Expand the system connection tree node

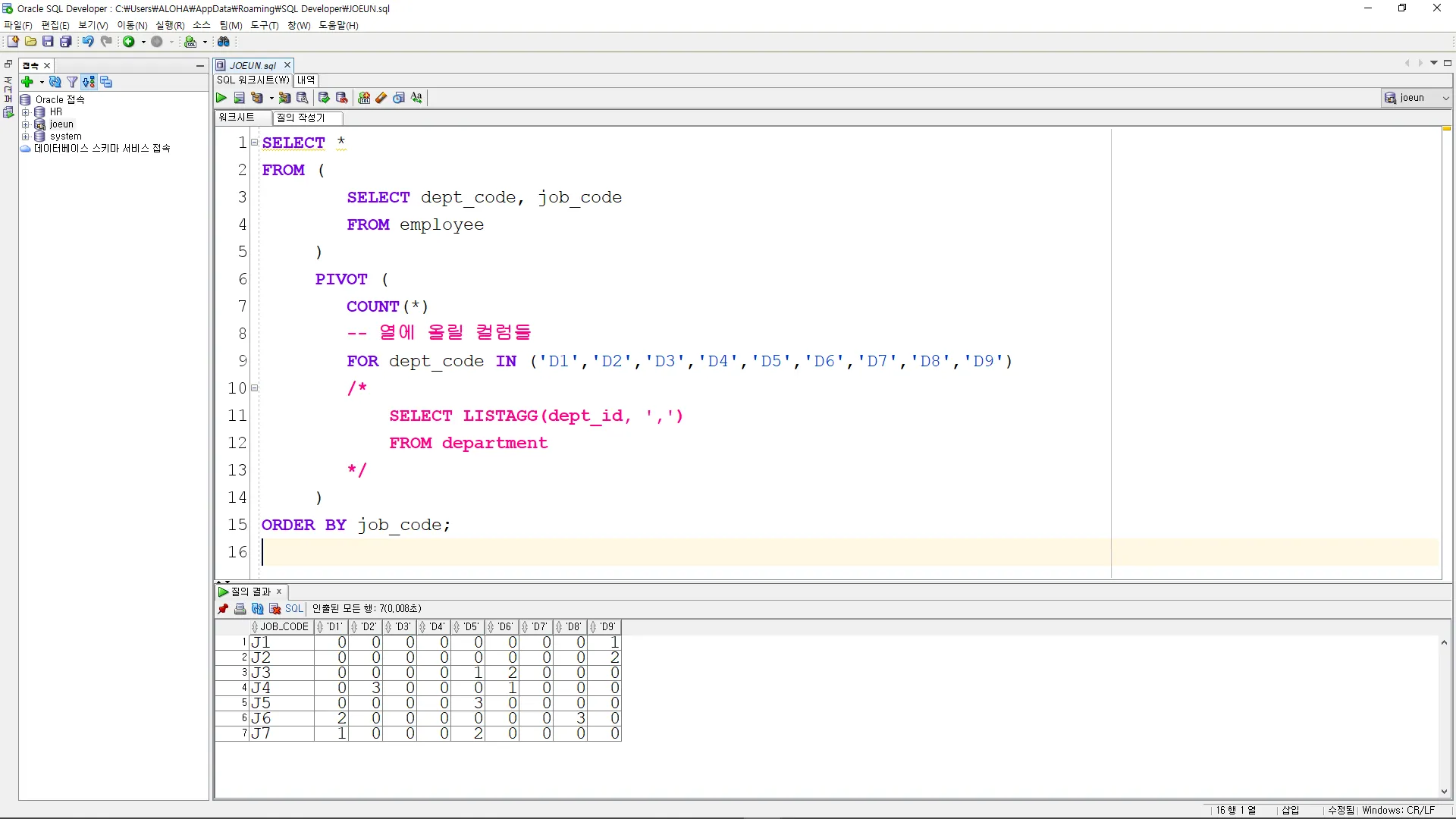[x=25, y=136]
